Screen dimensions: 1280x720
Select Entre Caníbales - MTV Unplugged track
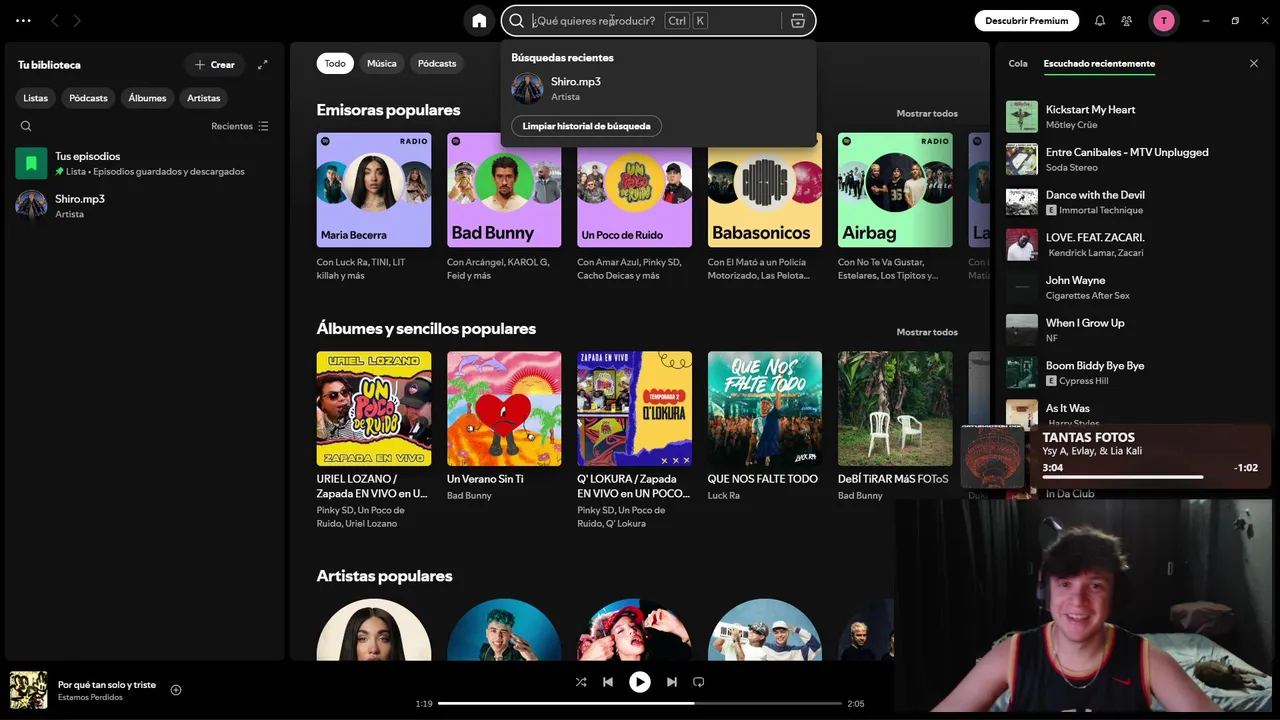[1134, 159]
